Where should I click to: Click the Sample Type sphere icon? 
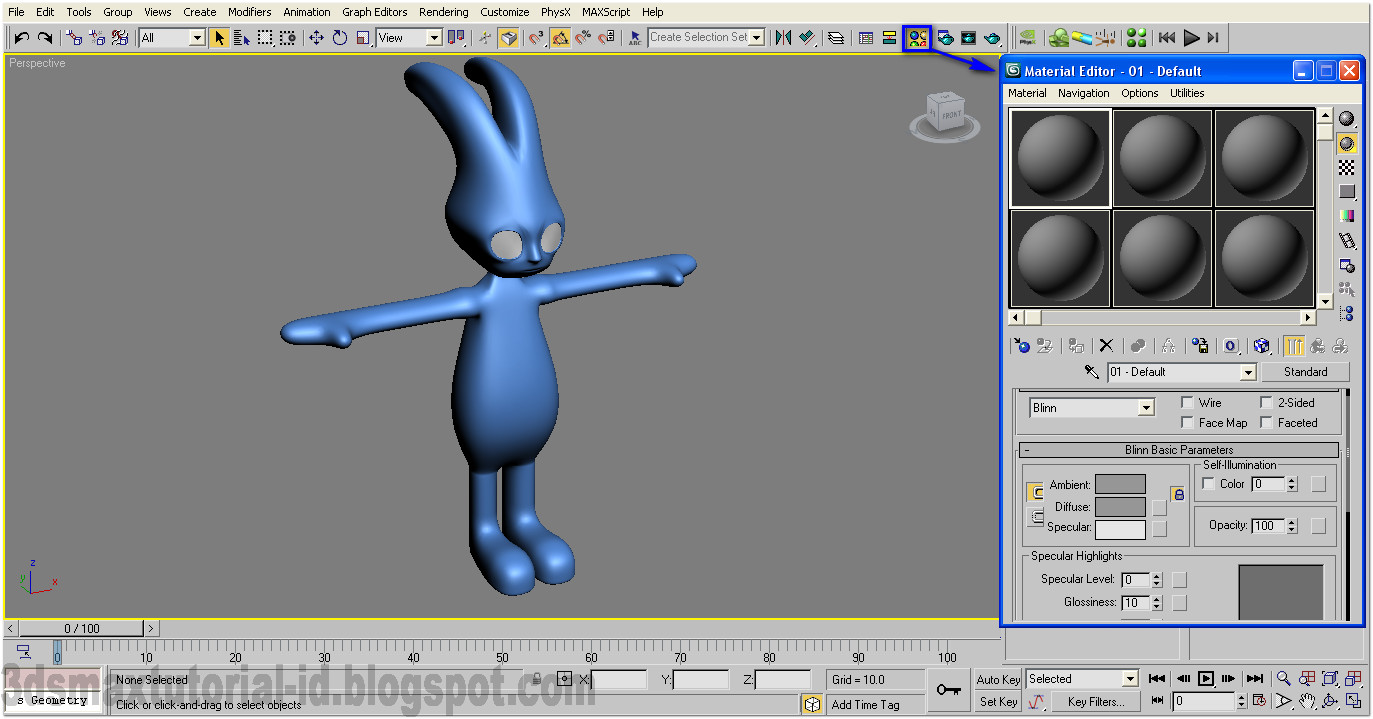[x=1347, y=119]
